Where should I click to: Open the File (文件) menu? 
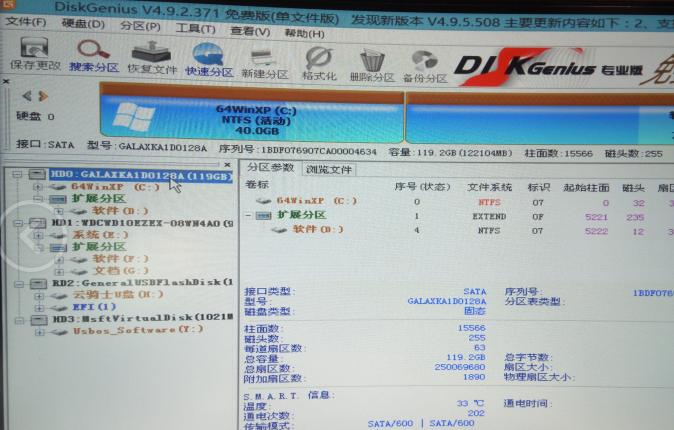[26, 21]
